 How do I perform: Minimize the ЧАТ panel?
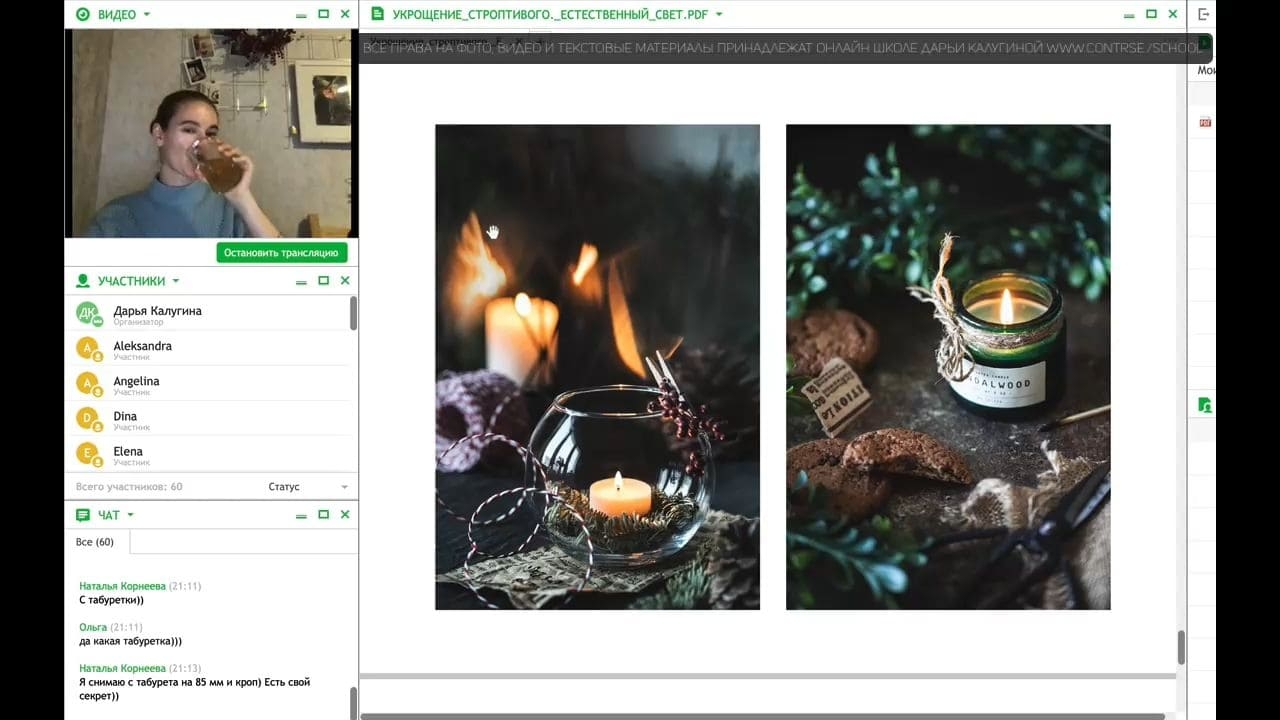click(301, 516)
